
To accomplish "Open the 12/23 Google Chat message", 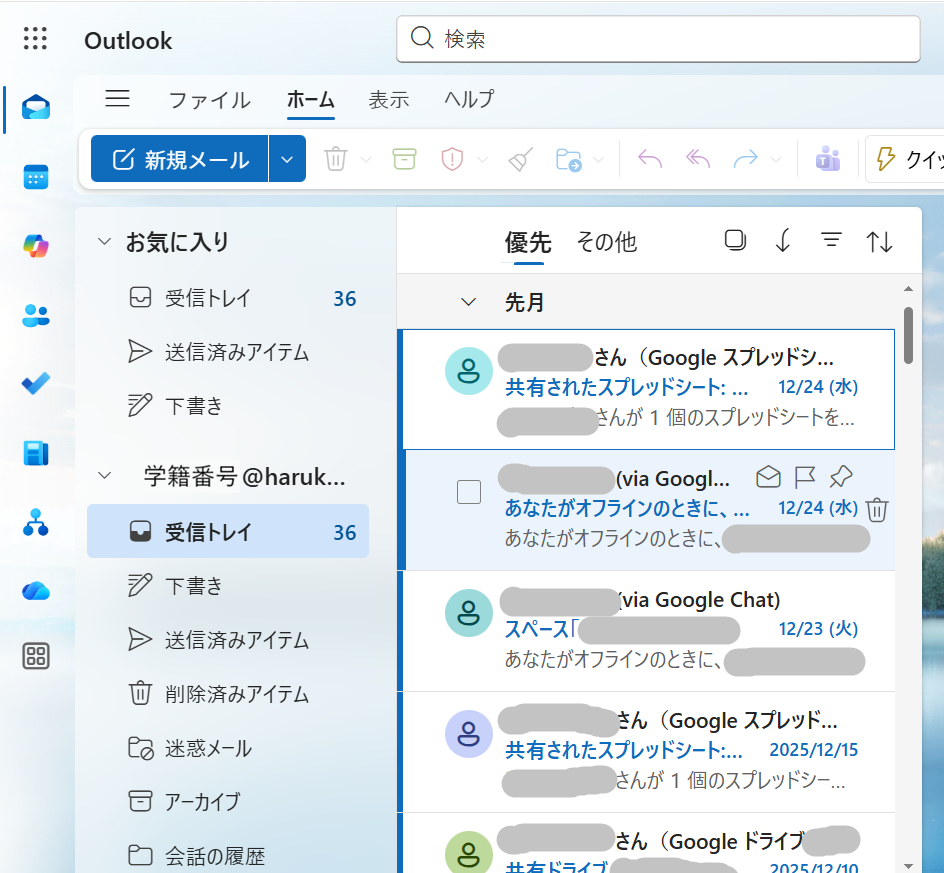I will coord(648,631).
